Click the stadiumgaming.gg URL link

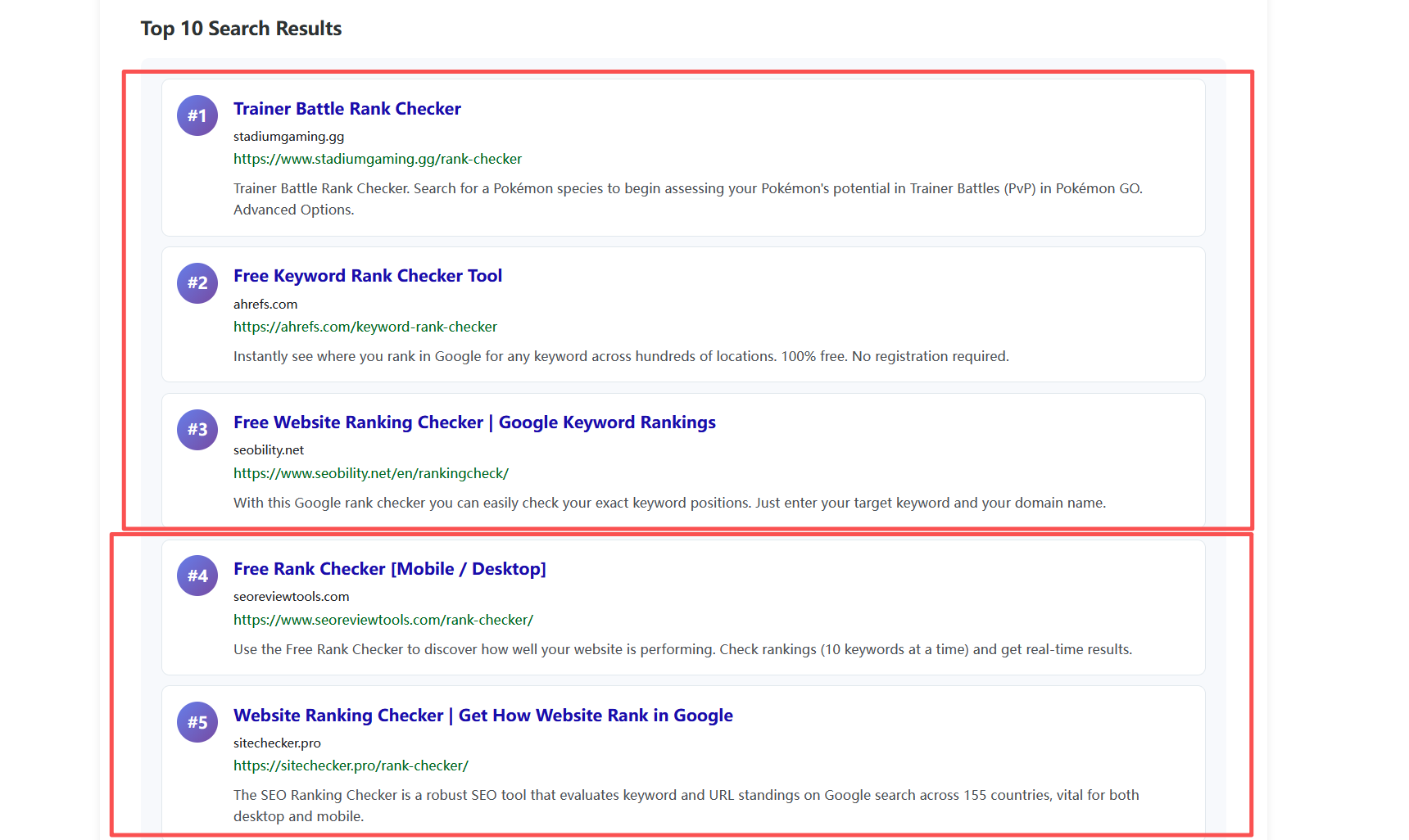click(x=377, y=159)
